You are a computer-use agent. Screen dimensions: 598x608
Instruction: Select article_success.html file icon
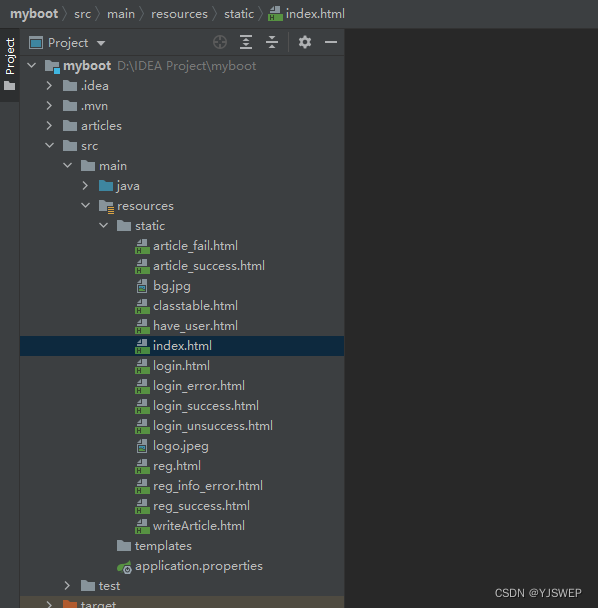tap(142, 266)
